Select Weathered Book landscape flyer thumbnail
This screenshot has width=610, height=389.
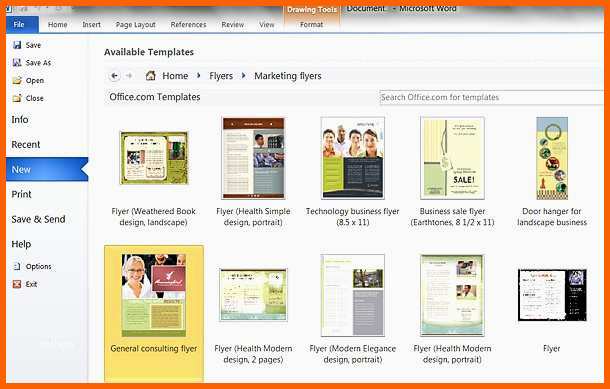[154, 158]
